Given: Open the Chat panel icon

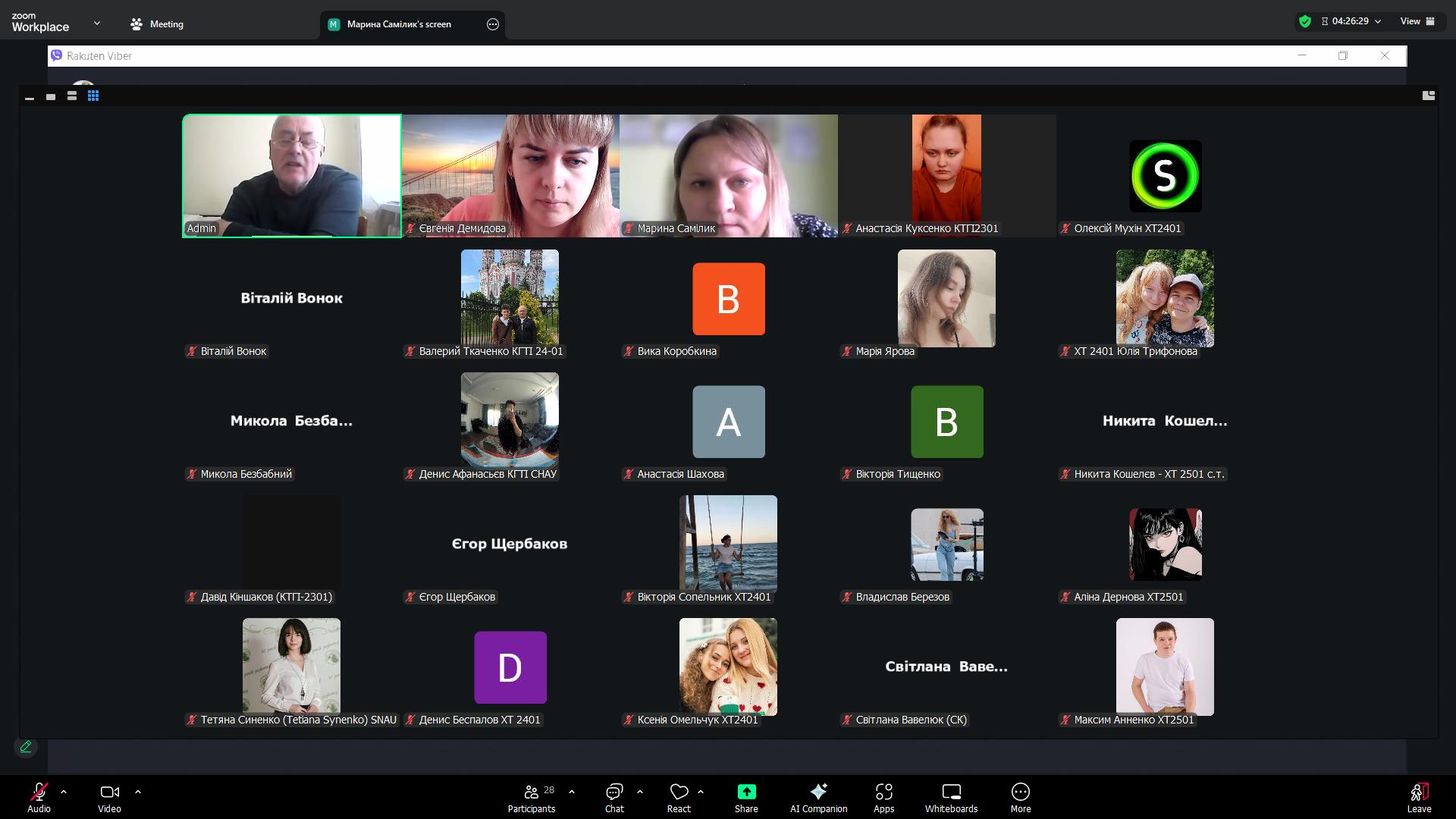Looking at the screenshot, I should [x=614, y=792].
